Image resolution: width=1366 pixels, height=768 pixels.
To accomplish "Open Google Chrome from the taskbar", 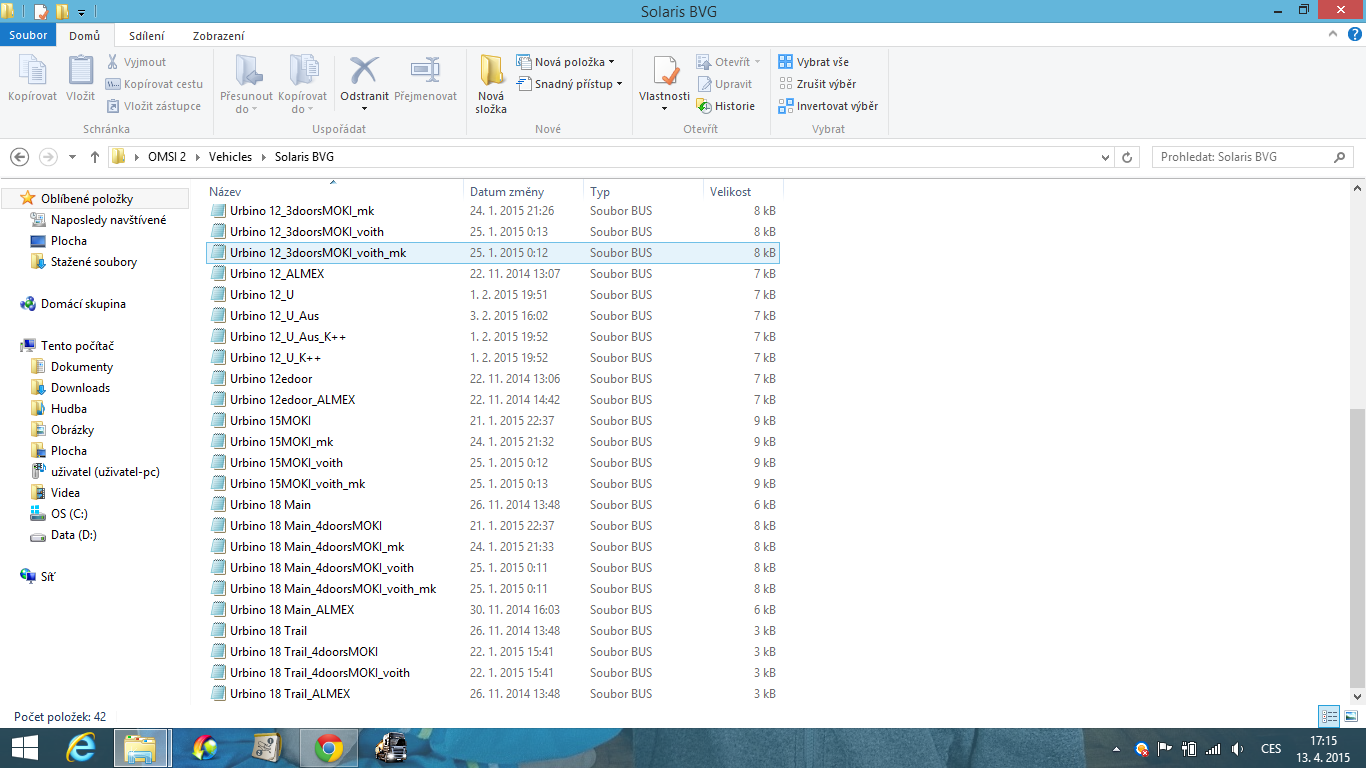I will [329, 747].
